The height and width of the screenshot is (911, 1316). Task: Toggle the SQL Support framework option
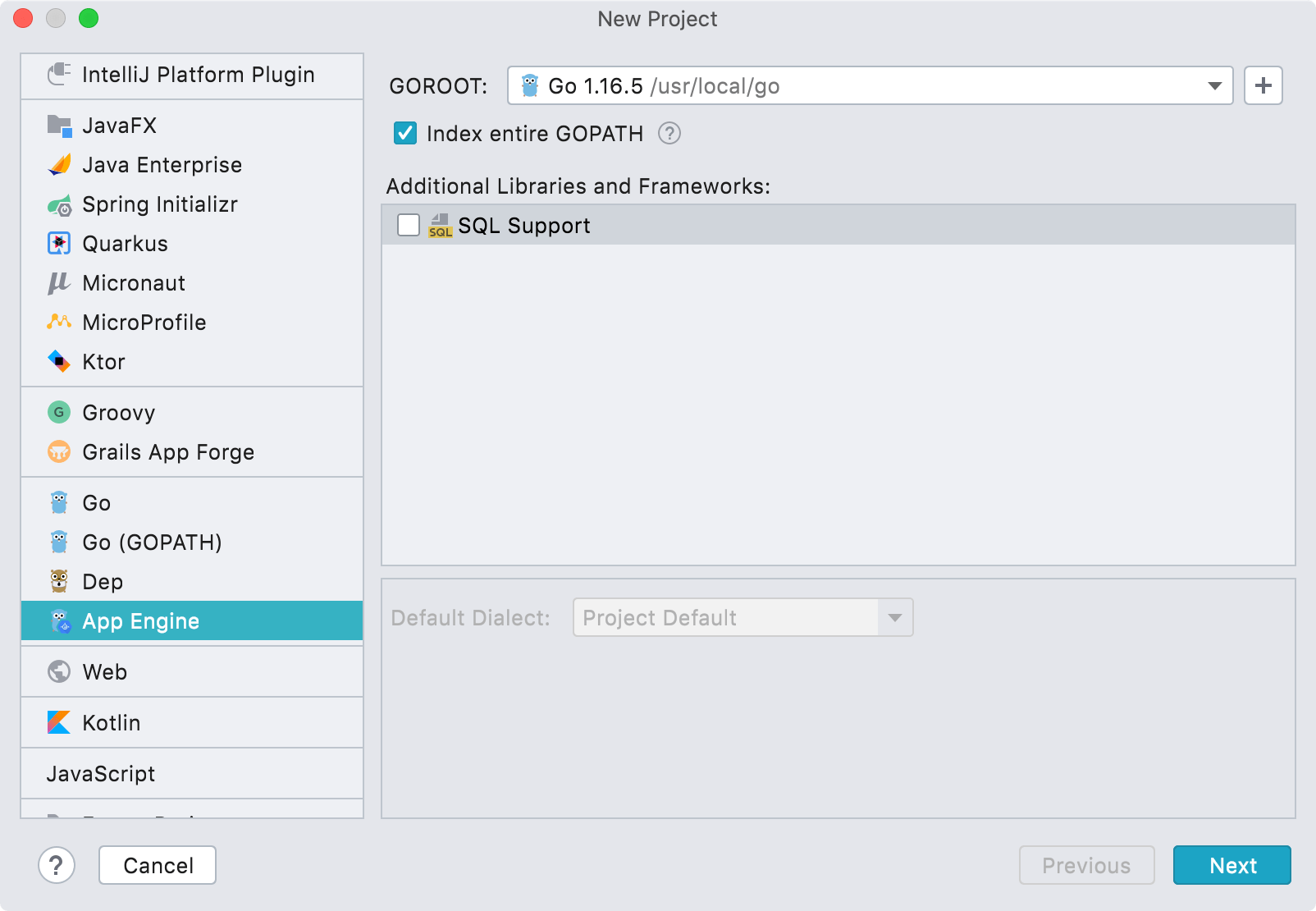click(x=408, y=225)
